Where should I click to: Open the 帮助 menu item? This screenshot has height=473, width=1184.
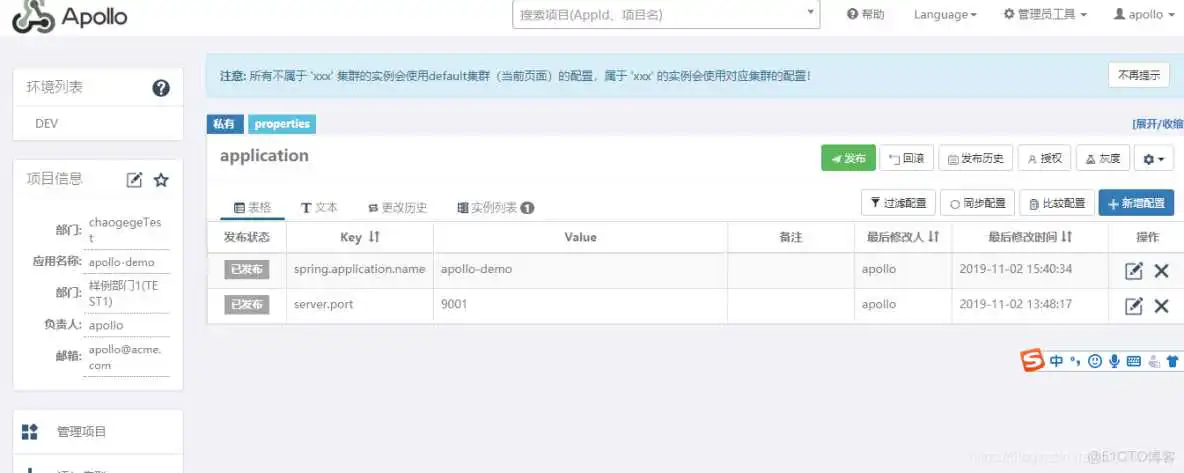[865, 14]
